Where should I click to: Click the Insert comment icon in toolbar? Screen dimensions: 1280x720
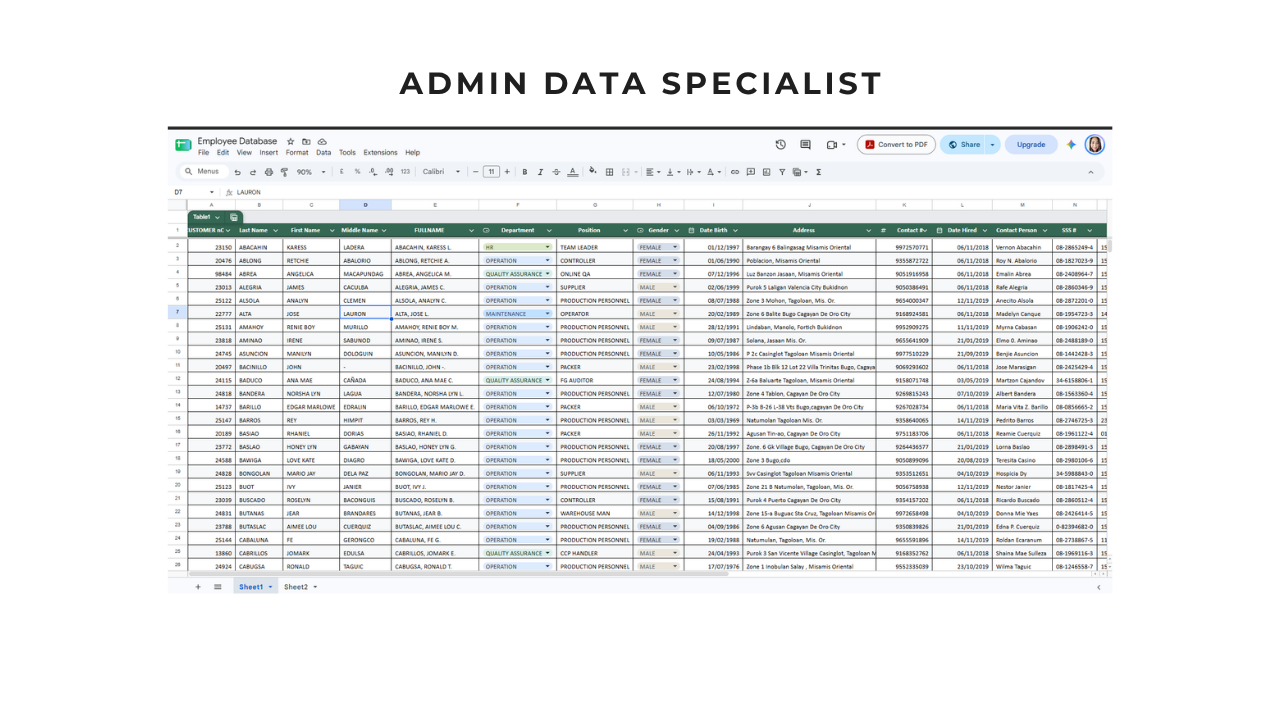tap(751, 172)
